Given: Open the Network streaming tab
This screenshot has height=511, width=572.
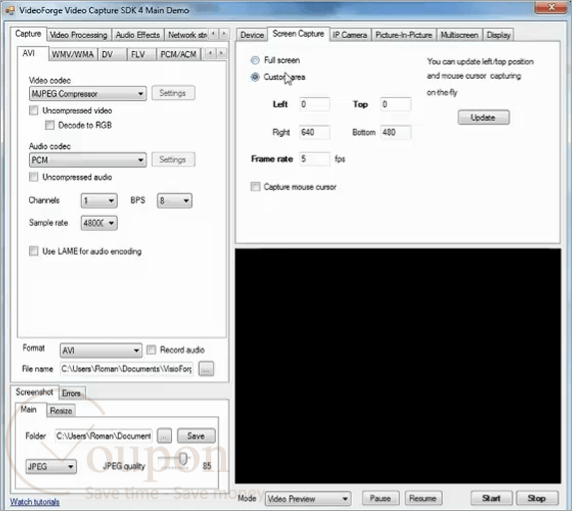Looking at the screenshot, I should click(x=187, y=35).
